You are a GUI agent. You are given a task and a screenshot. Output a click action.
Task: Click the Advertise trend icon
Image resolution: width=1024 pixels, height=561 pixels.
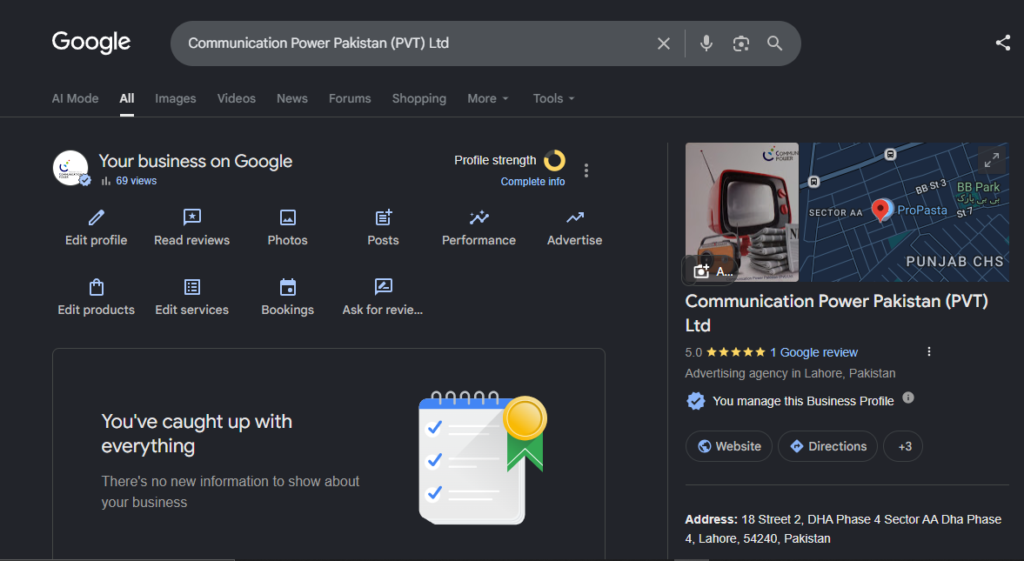[575, 217]
